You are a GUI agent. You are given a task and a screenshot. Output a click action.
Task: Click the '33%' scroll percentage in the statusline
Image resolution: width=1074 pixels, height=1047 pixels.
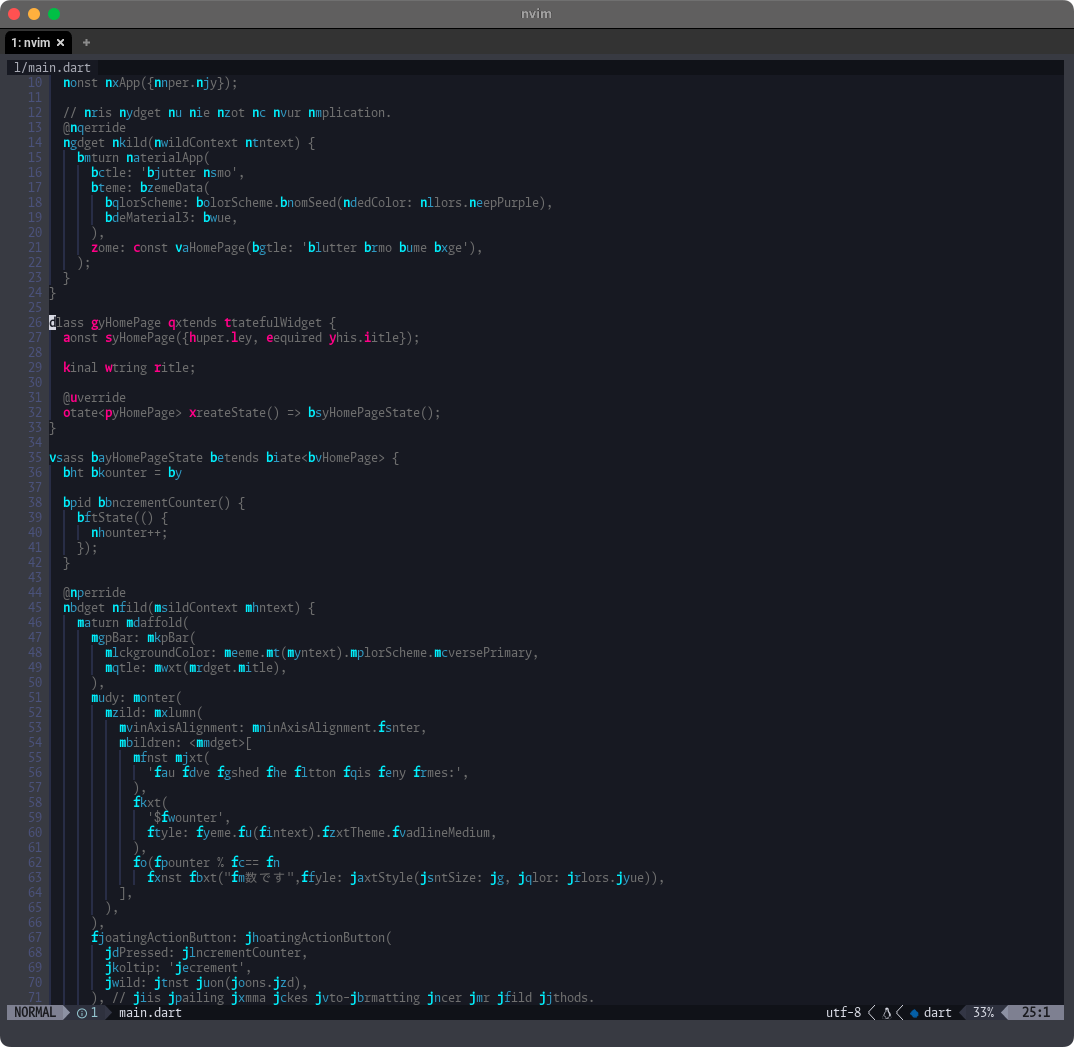[983, 1012]
